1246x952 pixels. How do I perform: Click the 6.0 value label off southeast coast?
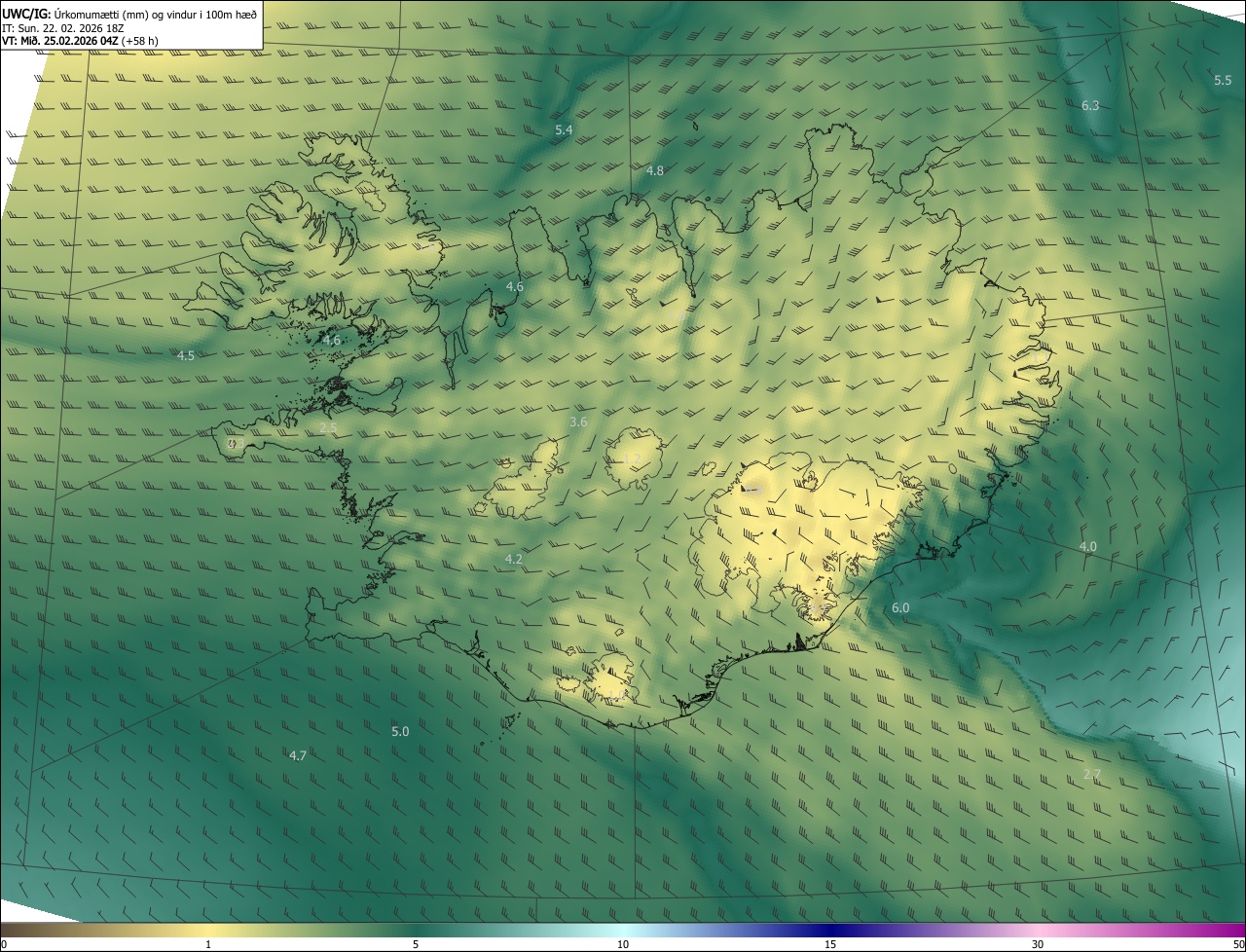(x=900, y=607)
